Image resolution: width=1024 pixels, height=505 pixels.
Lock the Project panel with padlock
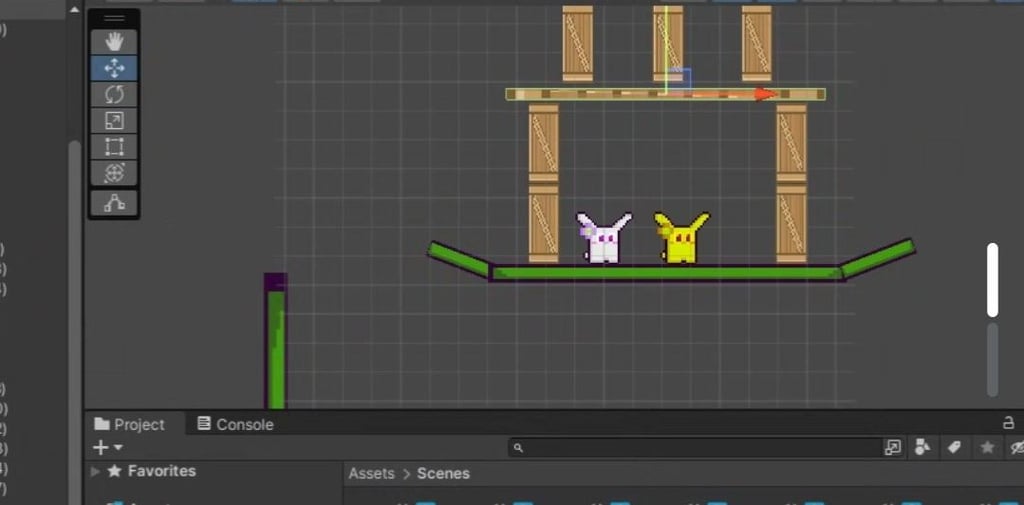[x=1008, y=423]
